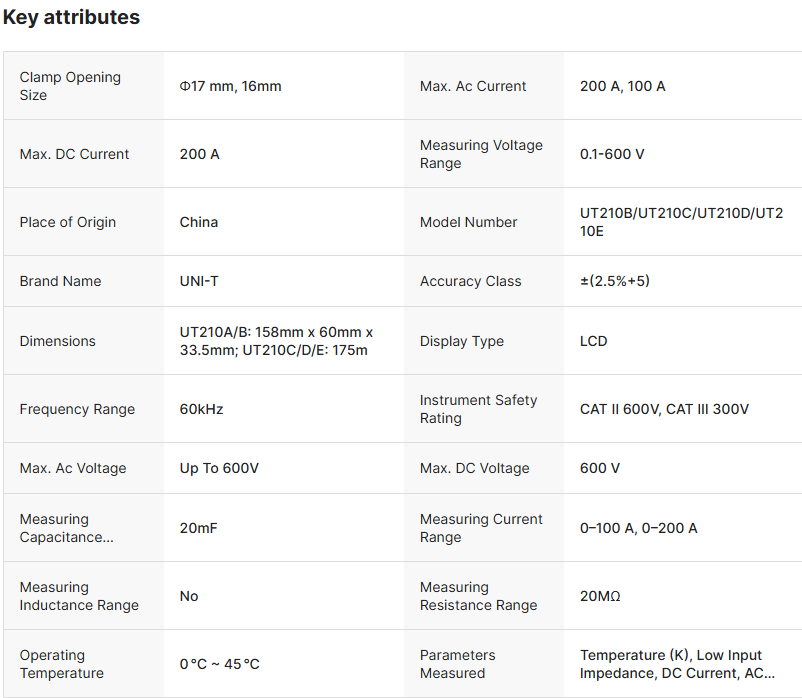Expand the truncated Measuring Capacitance... label
The width and height of the screenshot is (802, 698).
click(67, 528)
